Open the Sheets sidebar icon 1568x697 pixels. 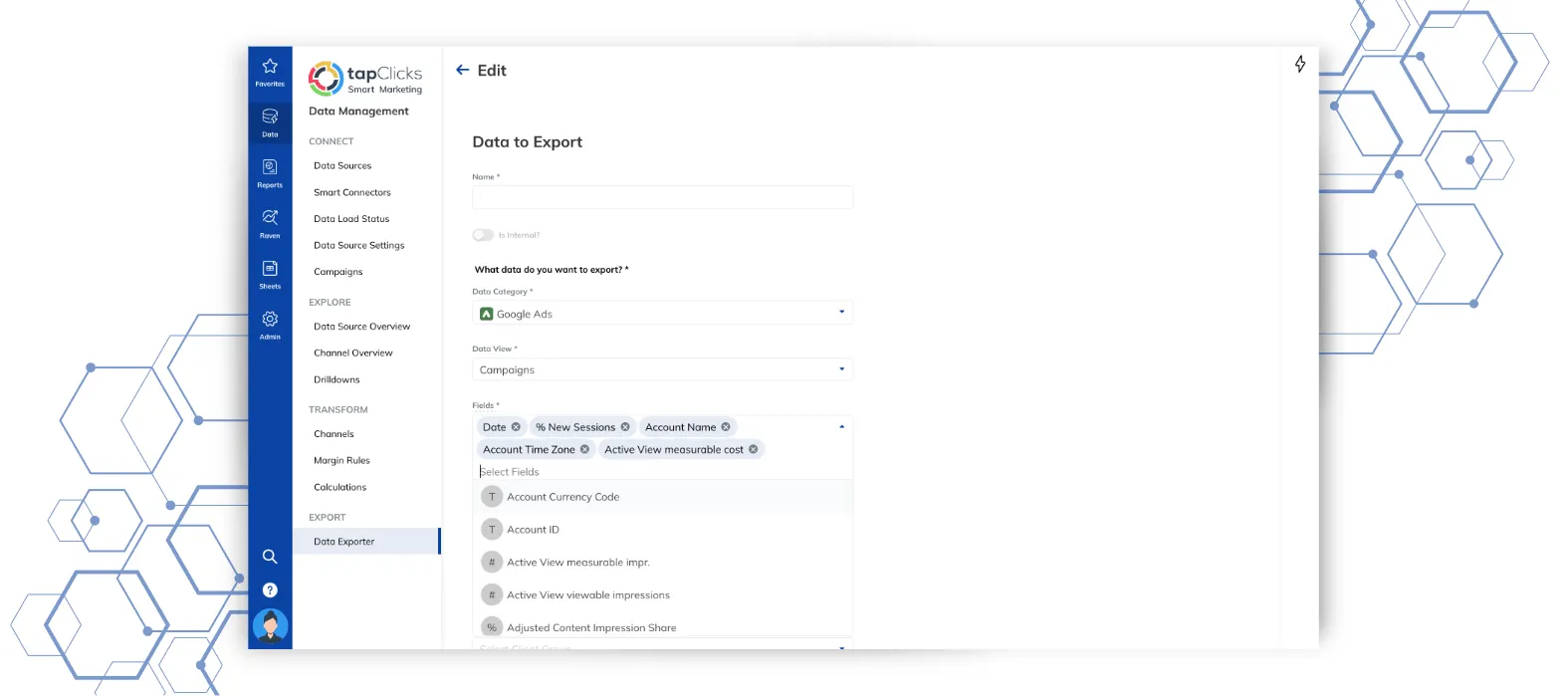click(270, 275)
